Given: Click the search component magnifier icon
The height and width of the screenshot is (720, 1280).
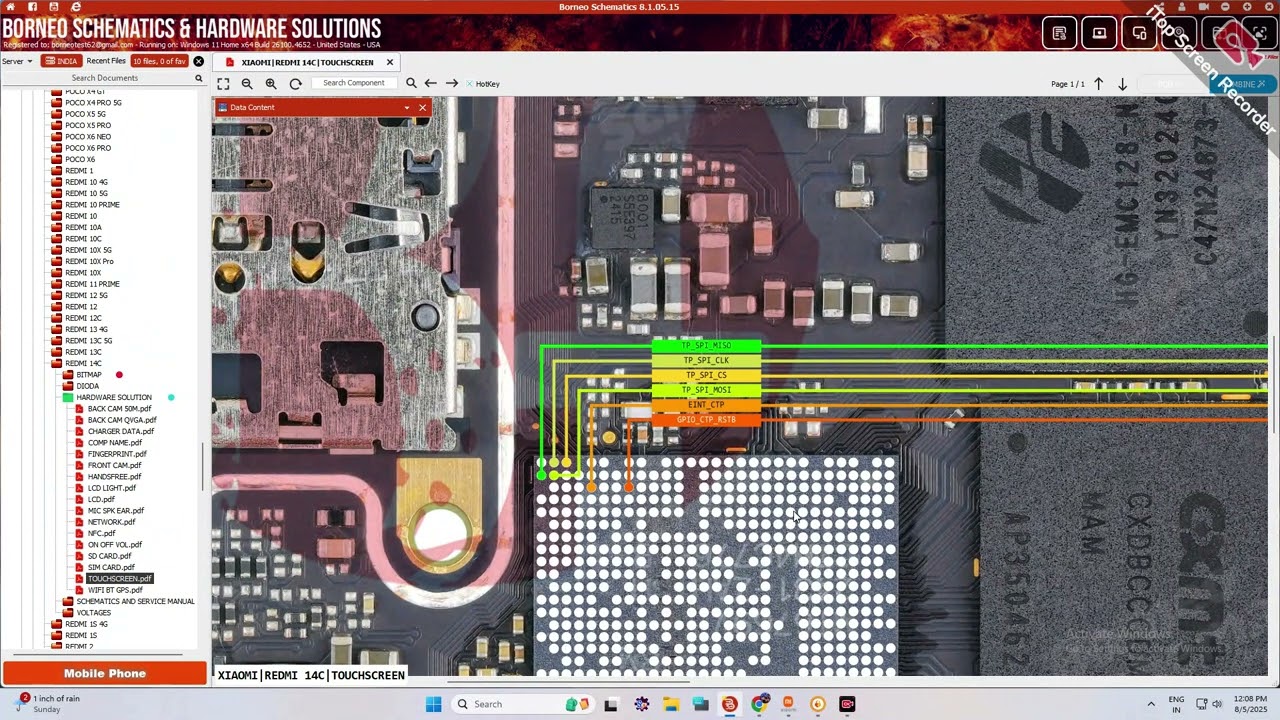Looking at the screenshot, I should pyautogui.click(x=411, y=84).
